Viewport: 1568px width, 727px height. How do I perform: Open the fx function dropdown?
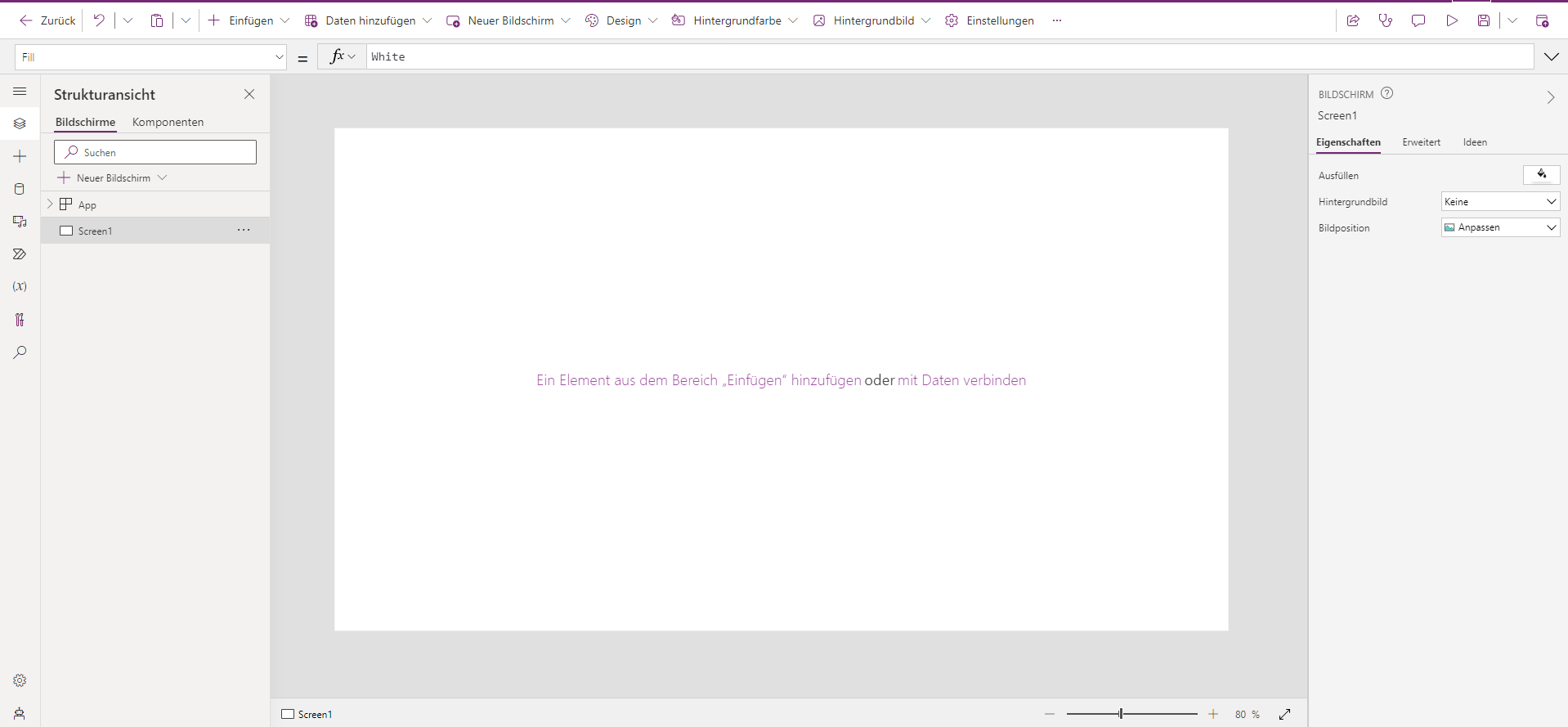[x=343, y=56]
